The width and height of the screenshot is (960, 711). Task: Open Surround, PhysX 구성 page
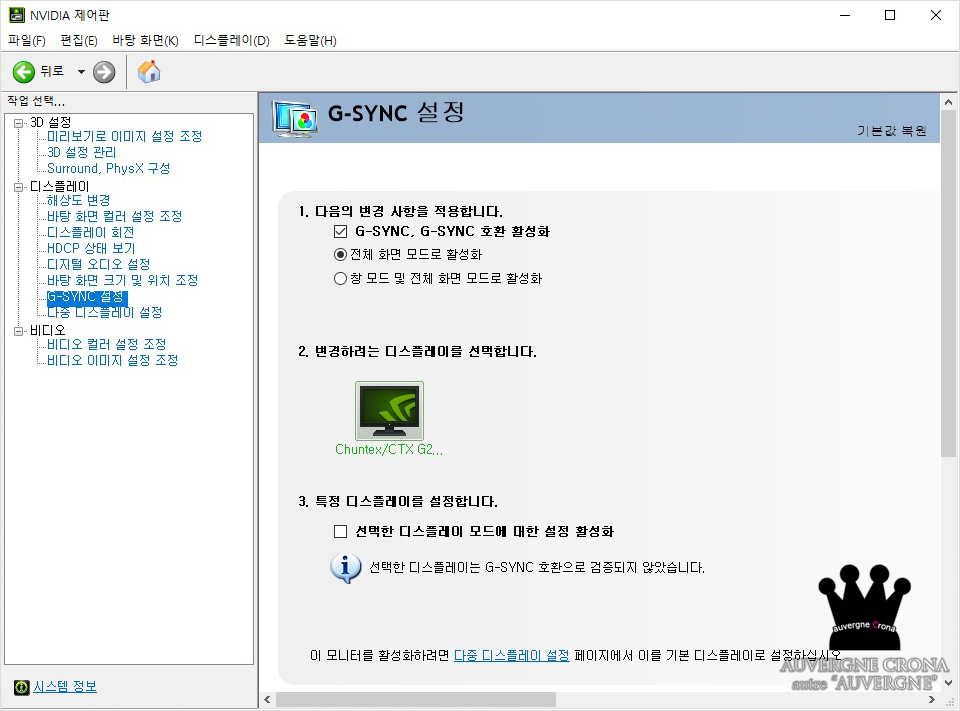click(108, 168)
